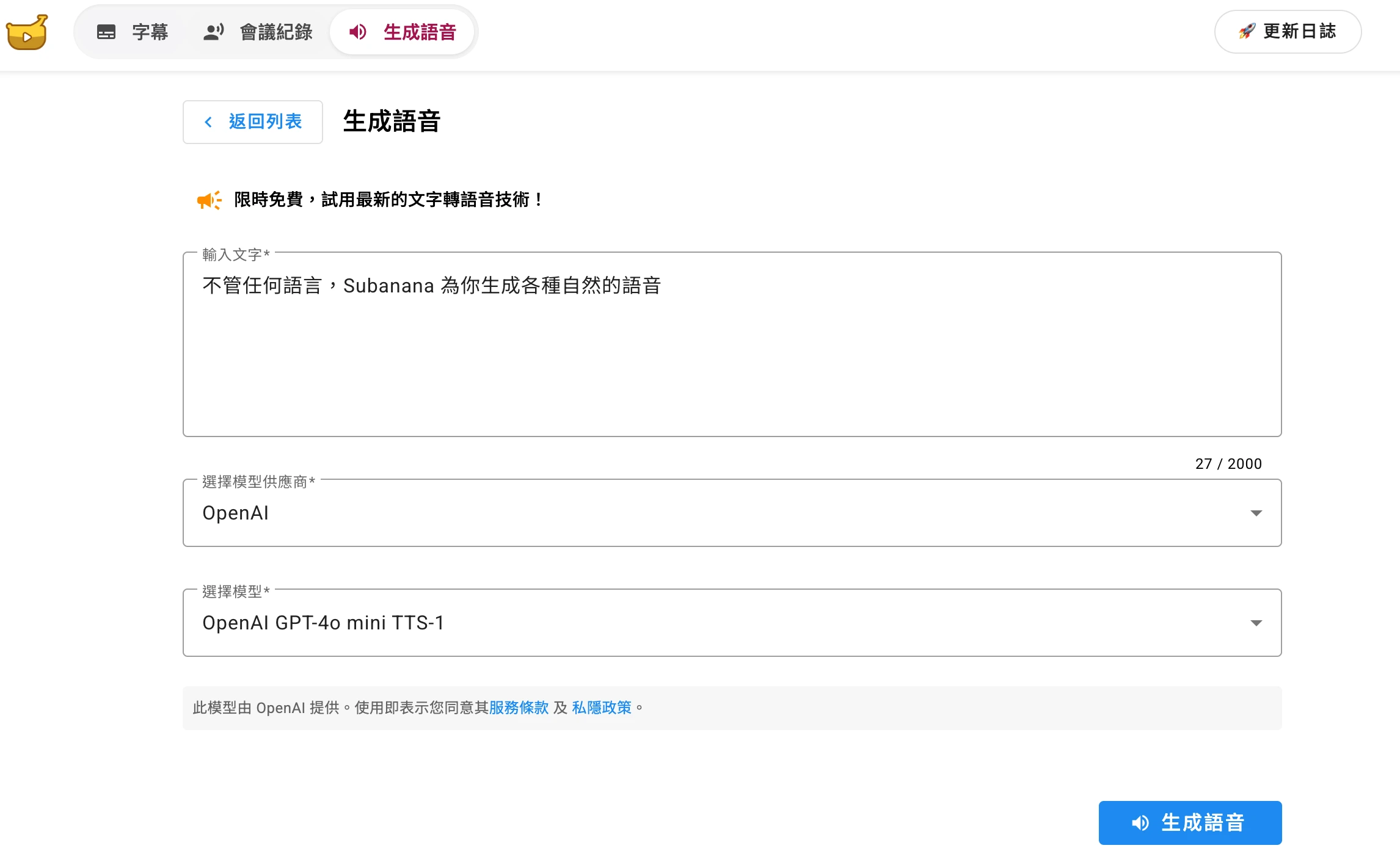Click the rocket icon beside 更新日誌
This screenshot has width=1400, height=862.
click(x=1248, y=31)
